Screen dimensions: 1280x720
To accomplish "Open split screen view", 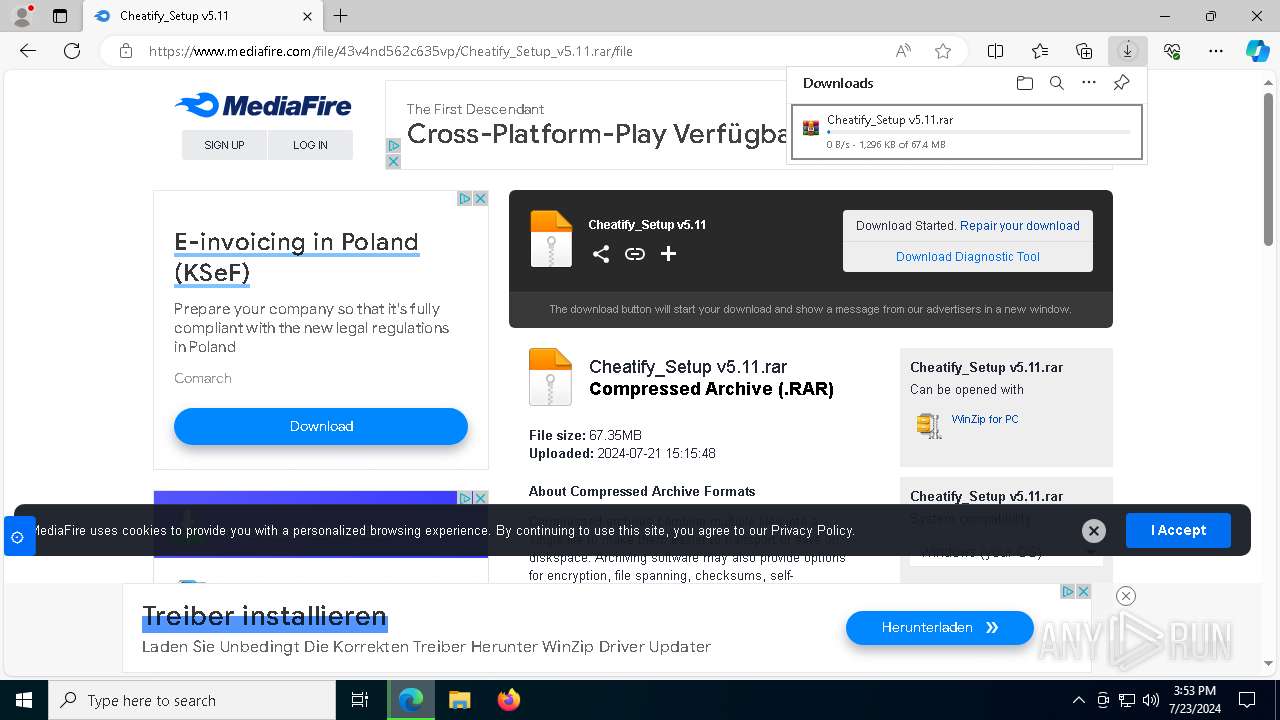I will click(x=996, y=51).
